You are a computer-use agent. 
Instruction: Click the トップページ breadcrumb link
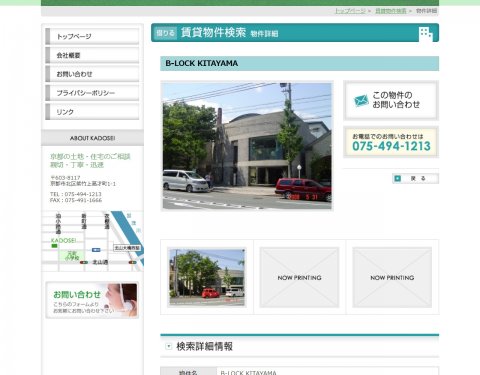[350, 11]
